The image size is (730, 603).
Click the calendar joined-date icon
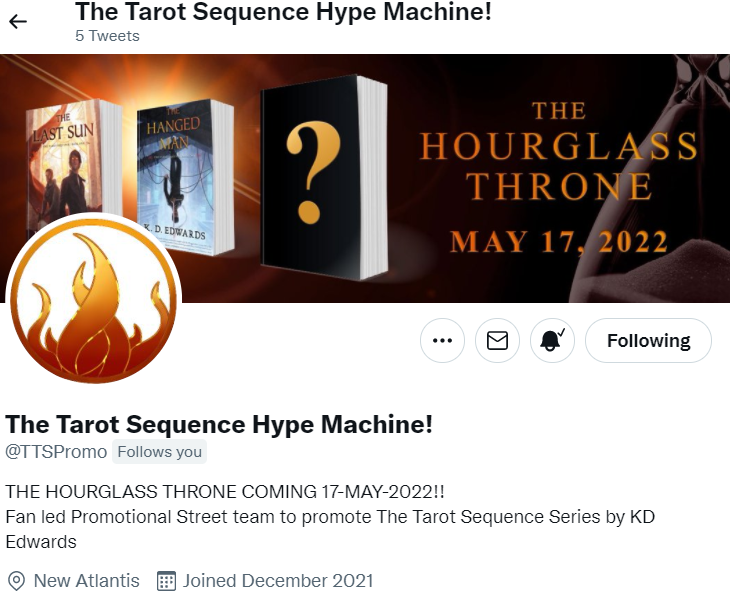(x=166, y=581)
